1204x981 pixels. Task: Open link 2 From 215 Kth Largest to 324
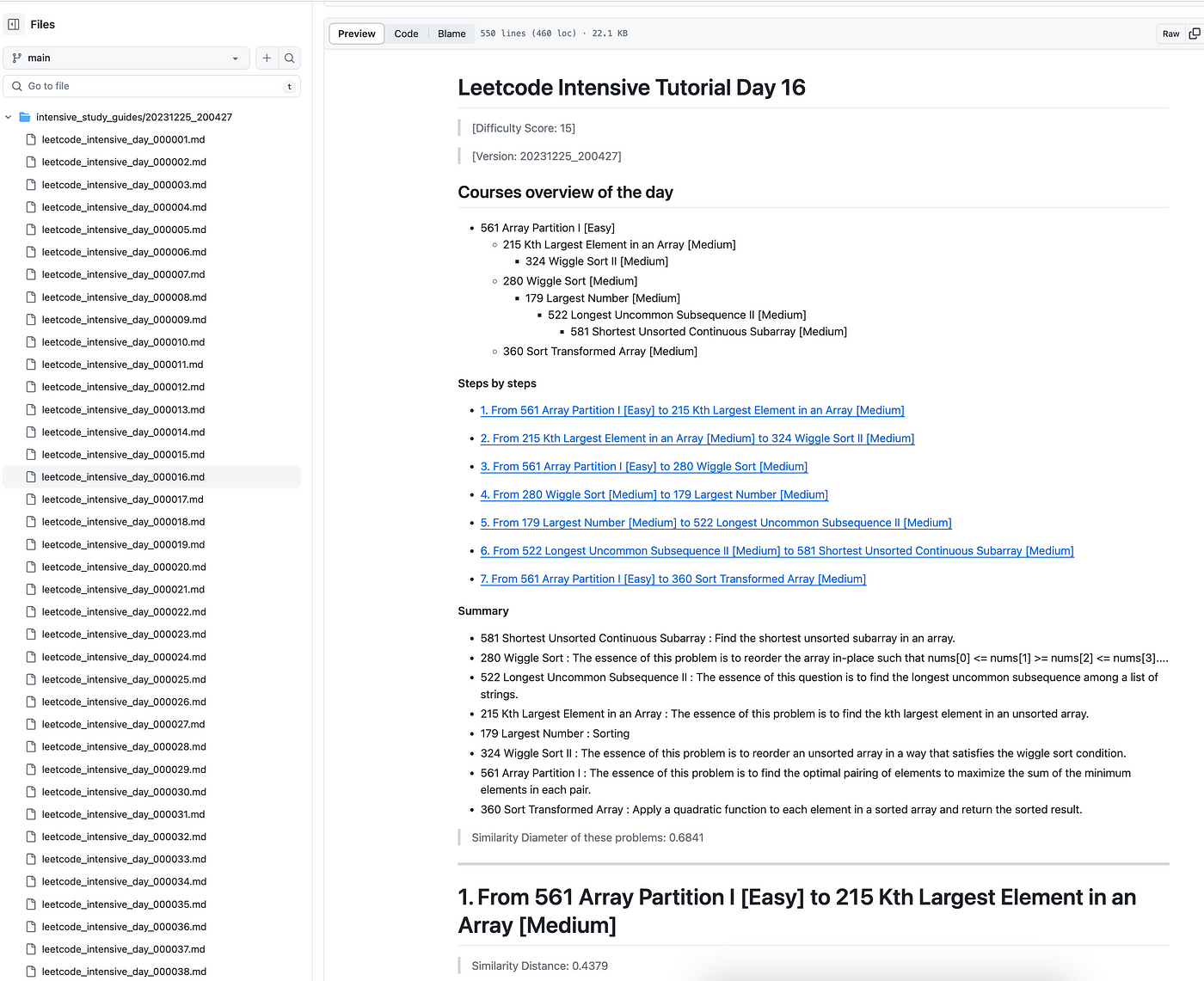click(697, 438)
